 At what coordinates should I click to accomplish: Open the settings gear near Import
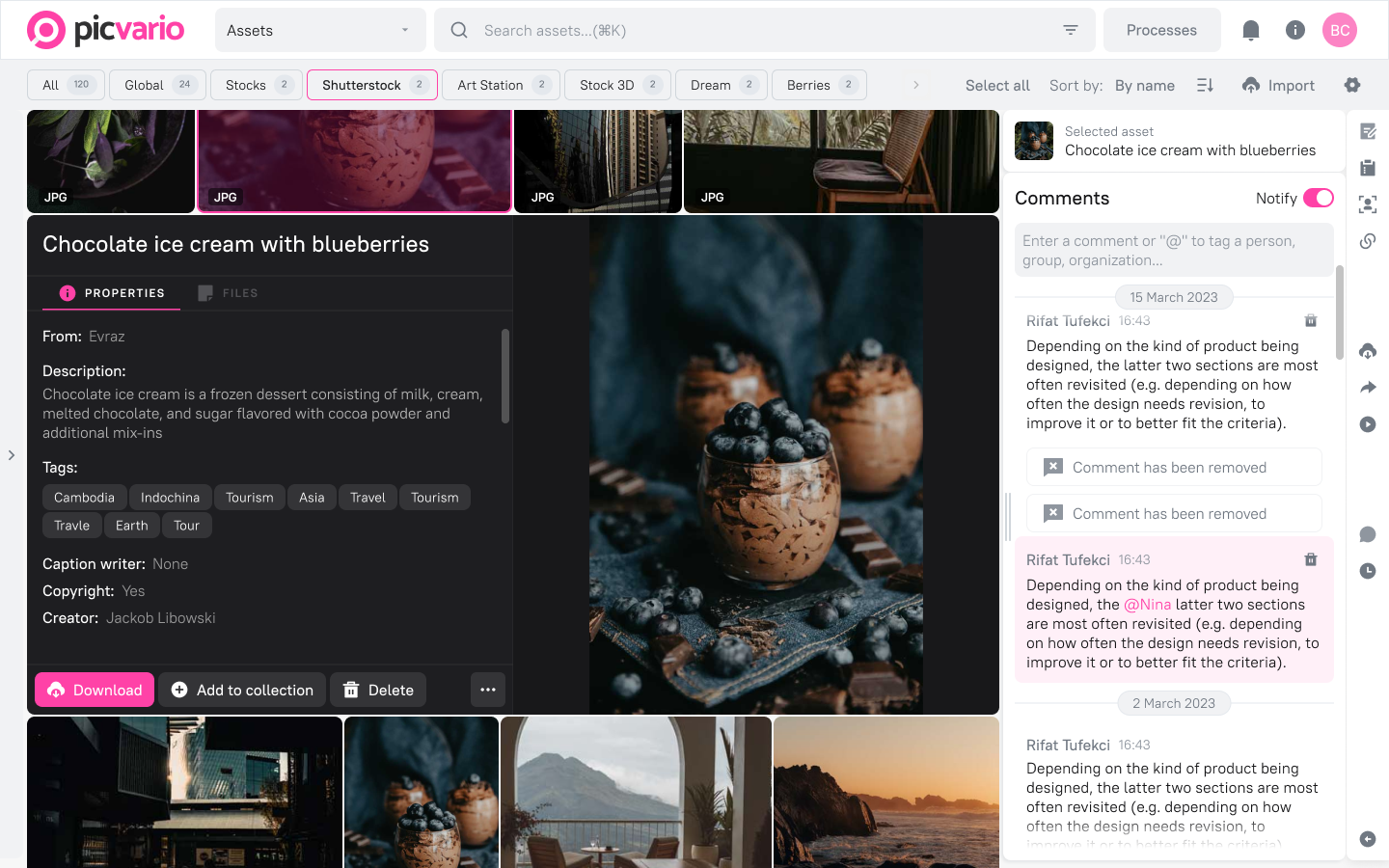click(1352, 85)
